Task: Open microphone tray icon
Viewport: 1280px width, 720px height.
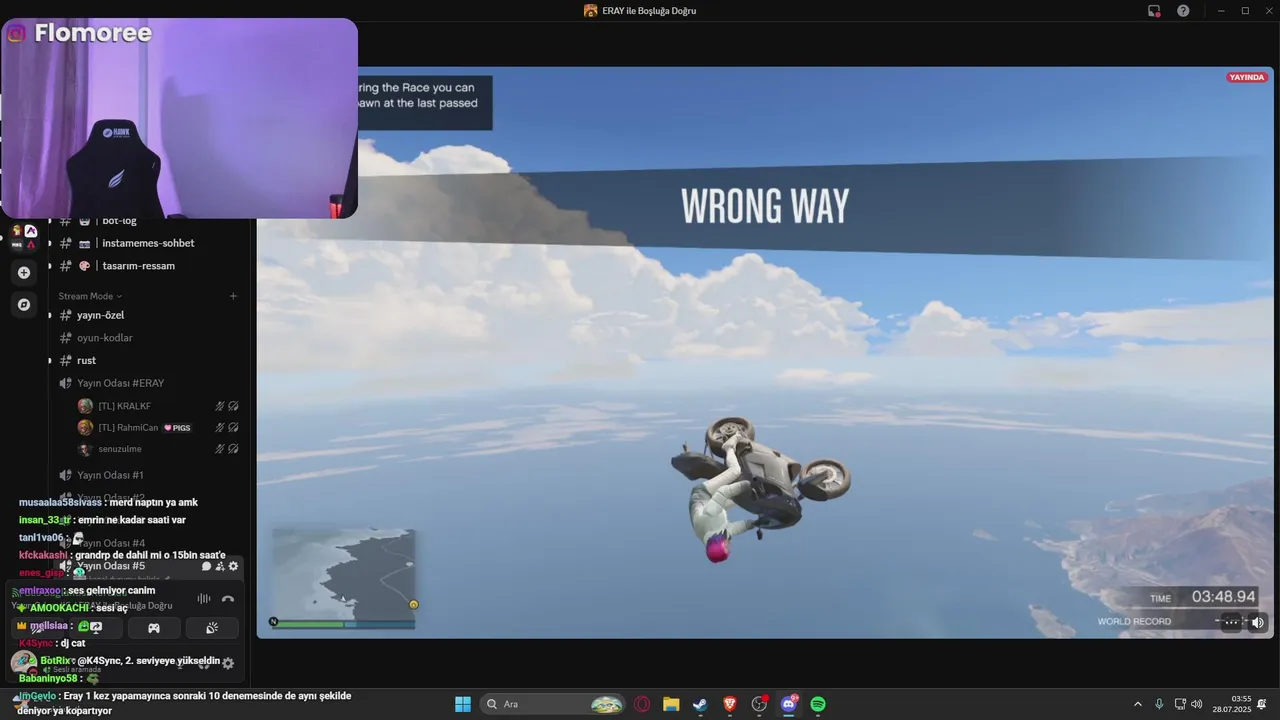Action: [1159, 704]
